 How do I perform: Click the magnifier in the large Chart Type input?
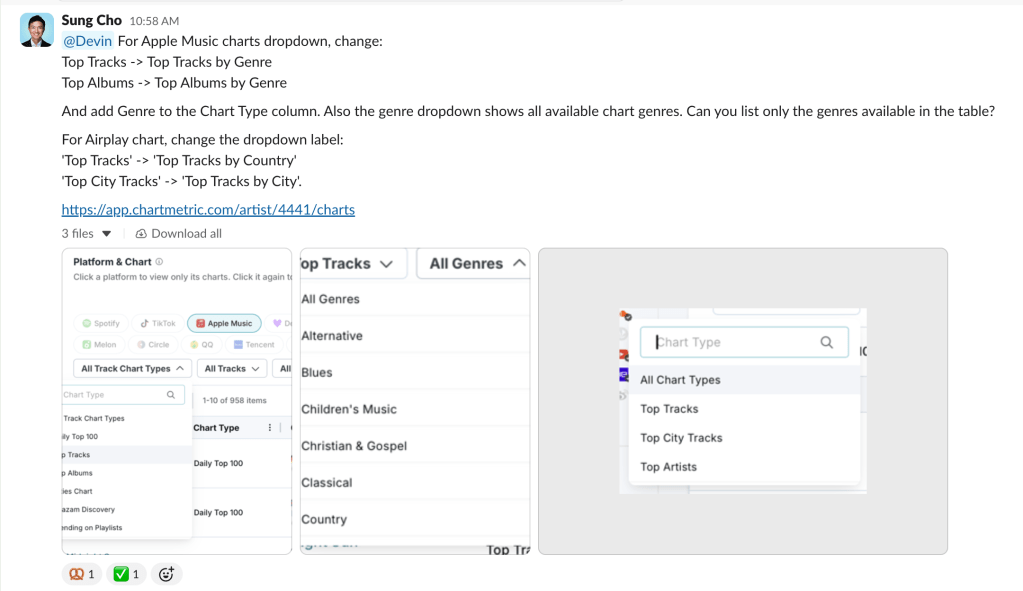827,342
